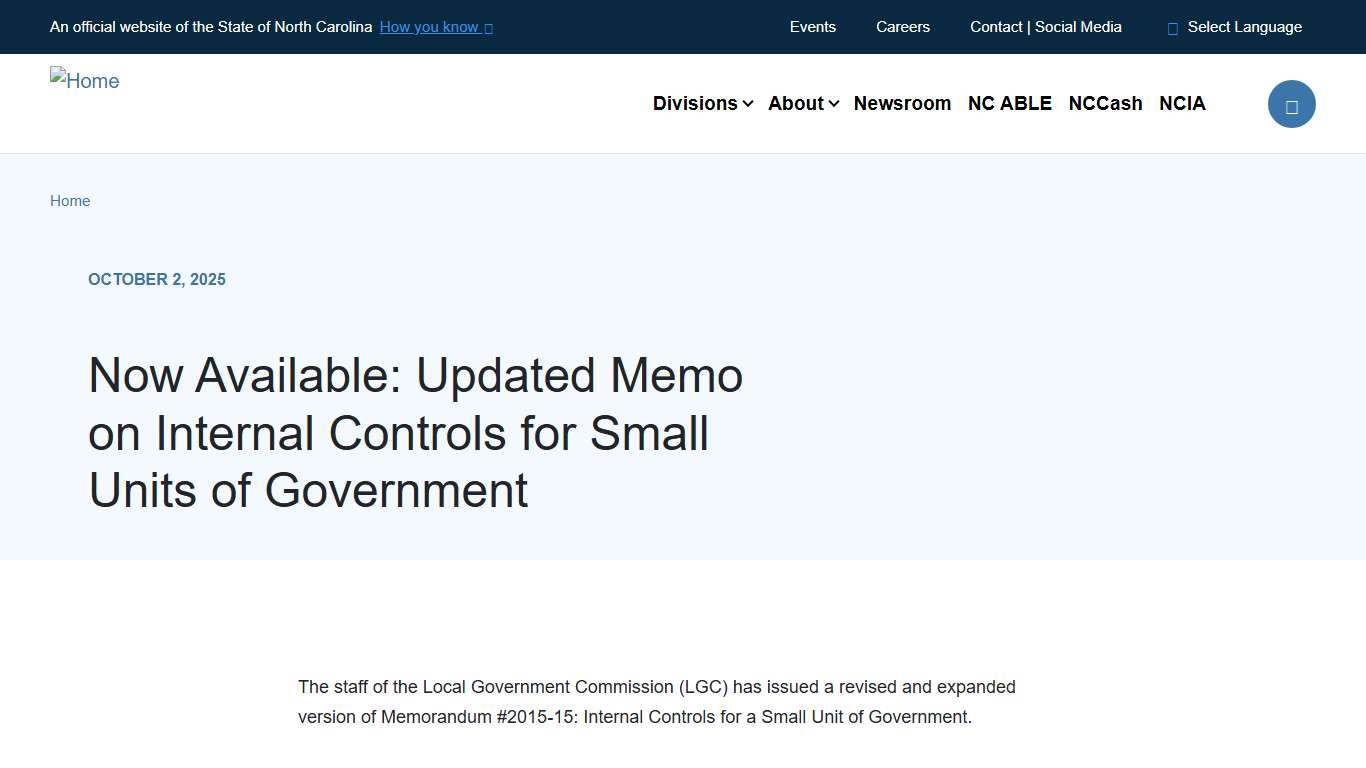Click the article headline about Internal Controls memo
The height and width of the screenshot is (768, 1366).
(x=415, y=434)
